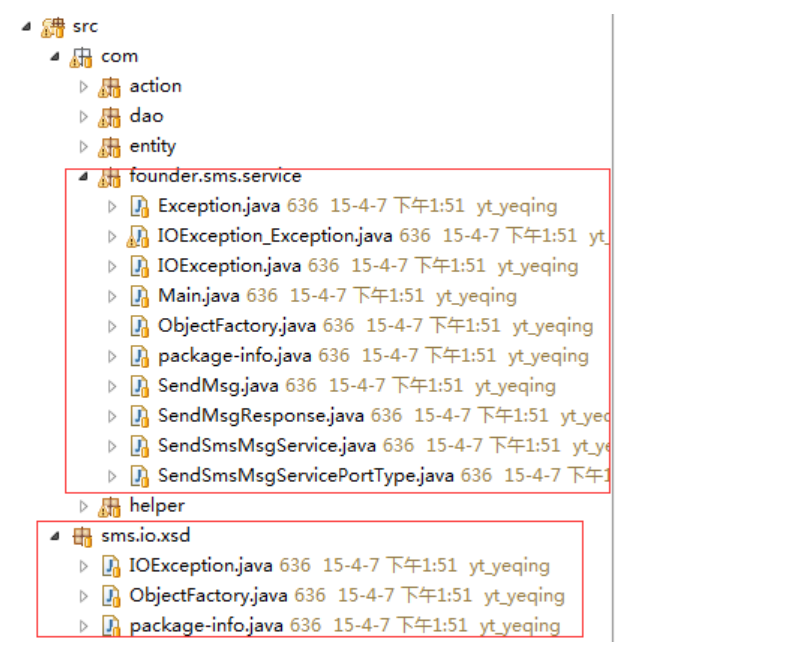Click the com package icon

coord(81,58)
